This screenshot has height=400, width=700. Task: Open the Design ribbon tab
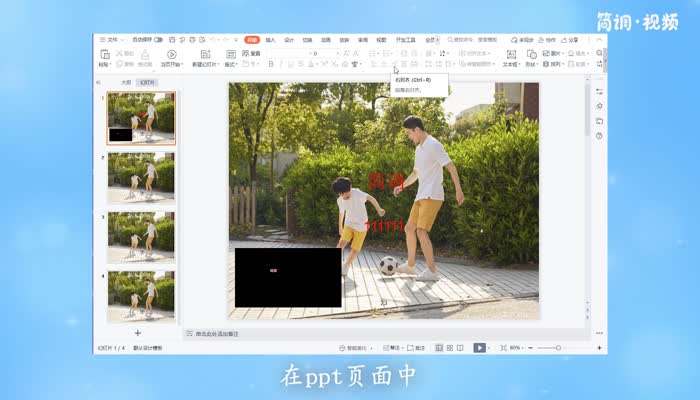coord(290,40)
